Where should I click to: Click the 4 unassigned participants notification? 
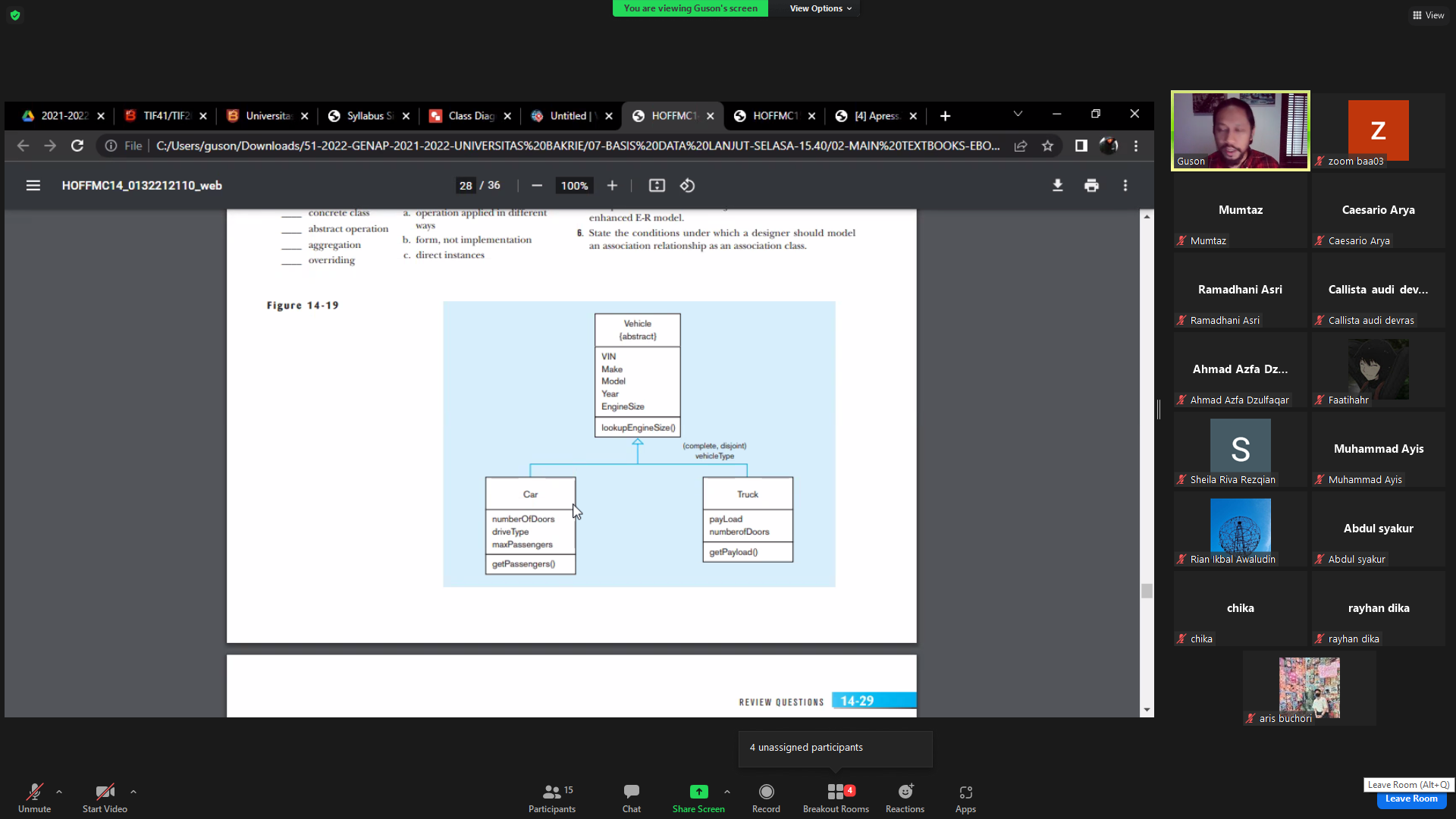pyautogui.click(x=835, y=748)
